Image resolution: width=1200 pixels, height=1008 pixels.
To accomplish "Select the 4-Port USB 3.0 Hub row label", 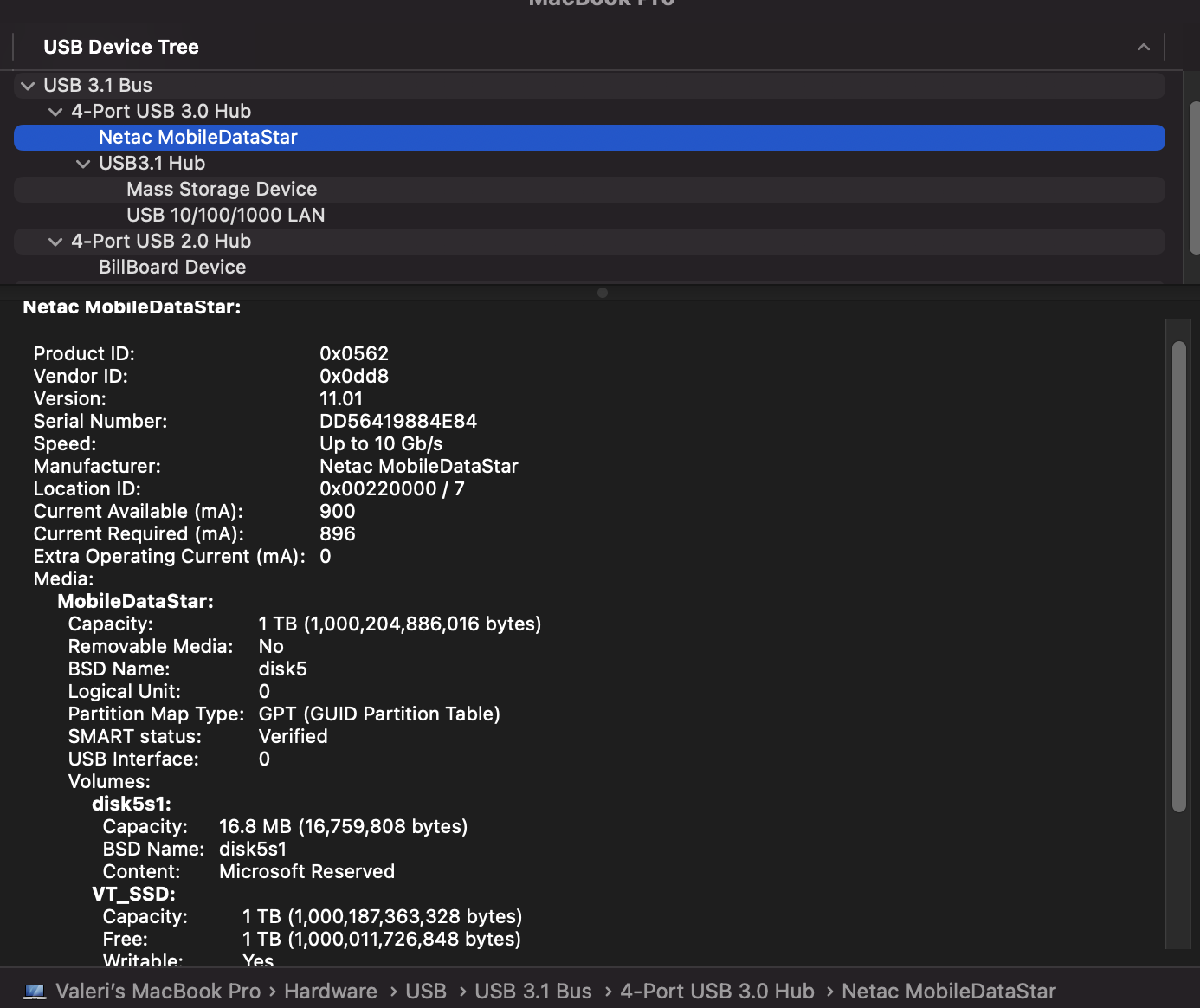I will [x=161, y=112].
